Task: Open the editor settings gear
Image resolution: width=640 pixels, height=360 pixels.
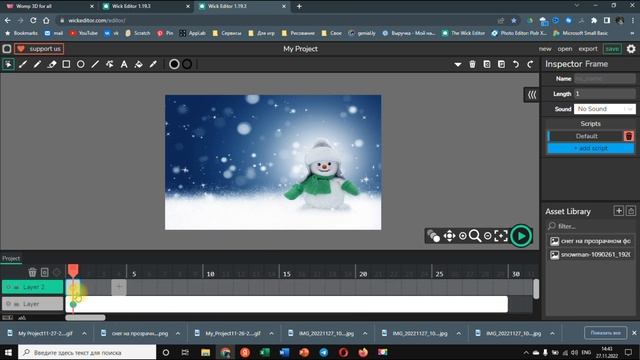Action: point(631,49)
